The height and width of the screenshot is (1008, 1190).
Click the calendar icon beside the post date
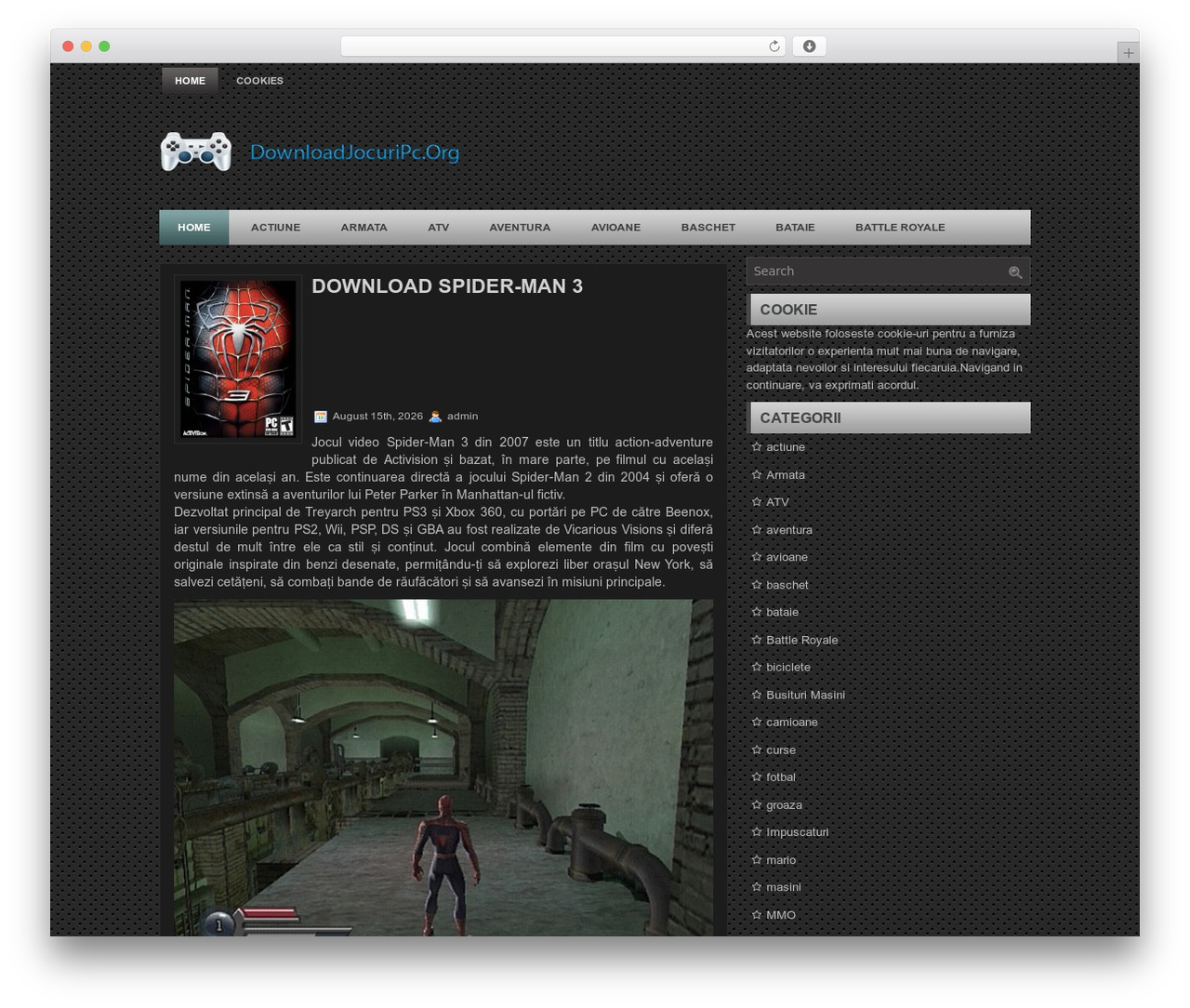[321, 417]
